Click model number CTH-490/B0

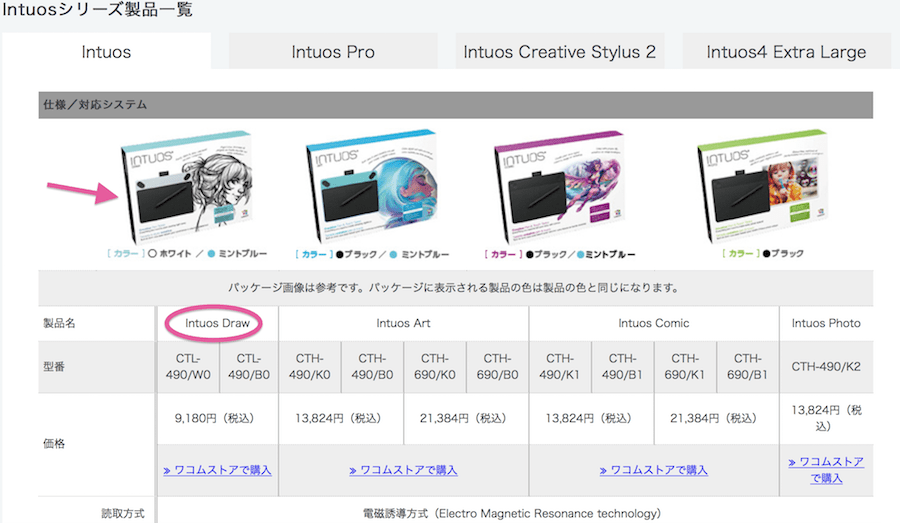[x=372, y=367]
